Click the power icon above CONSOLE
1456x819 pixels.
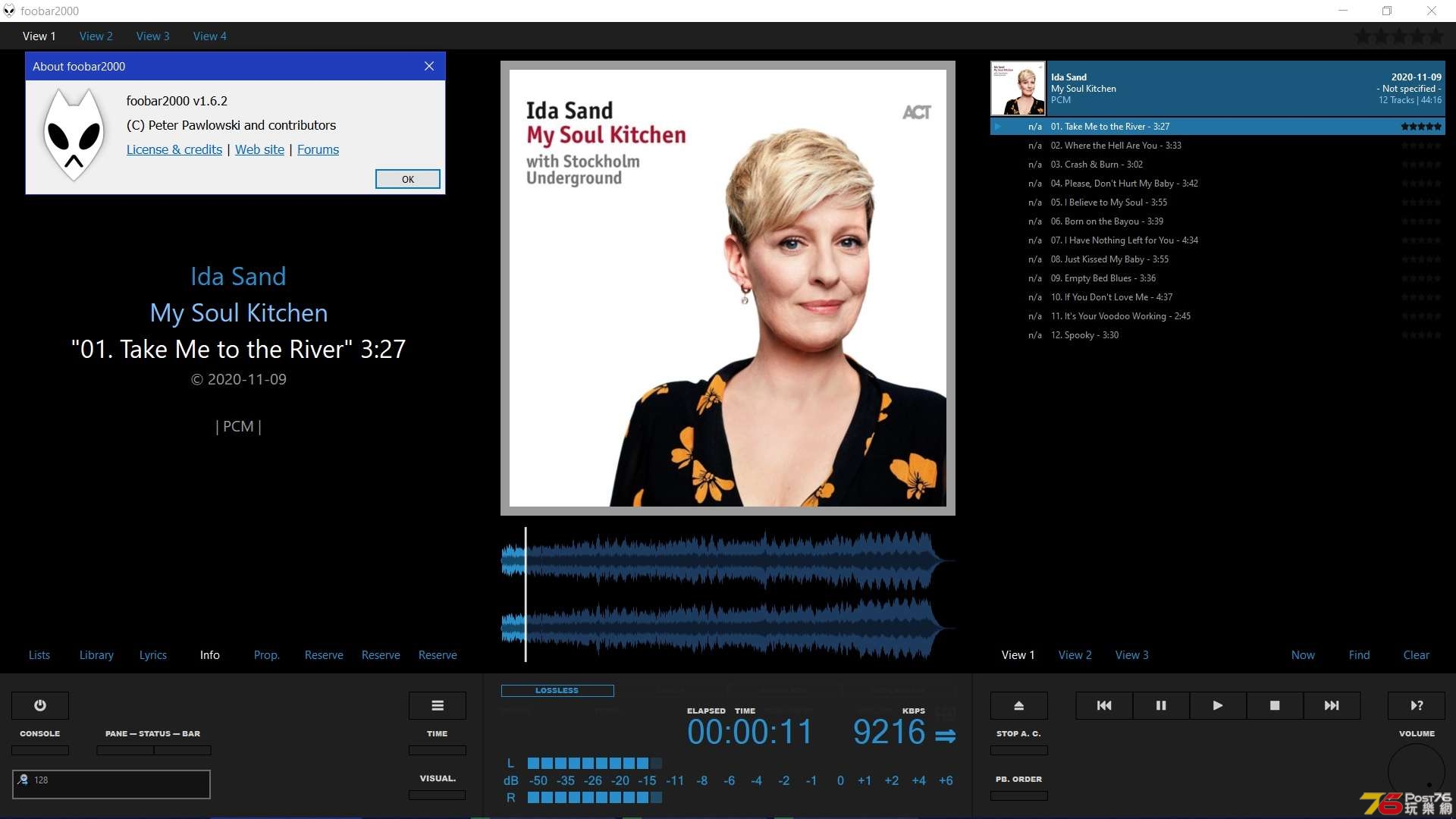[x=40, y=705]
